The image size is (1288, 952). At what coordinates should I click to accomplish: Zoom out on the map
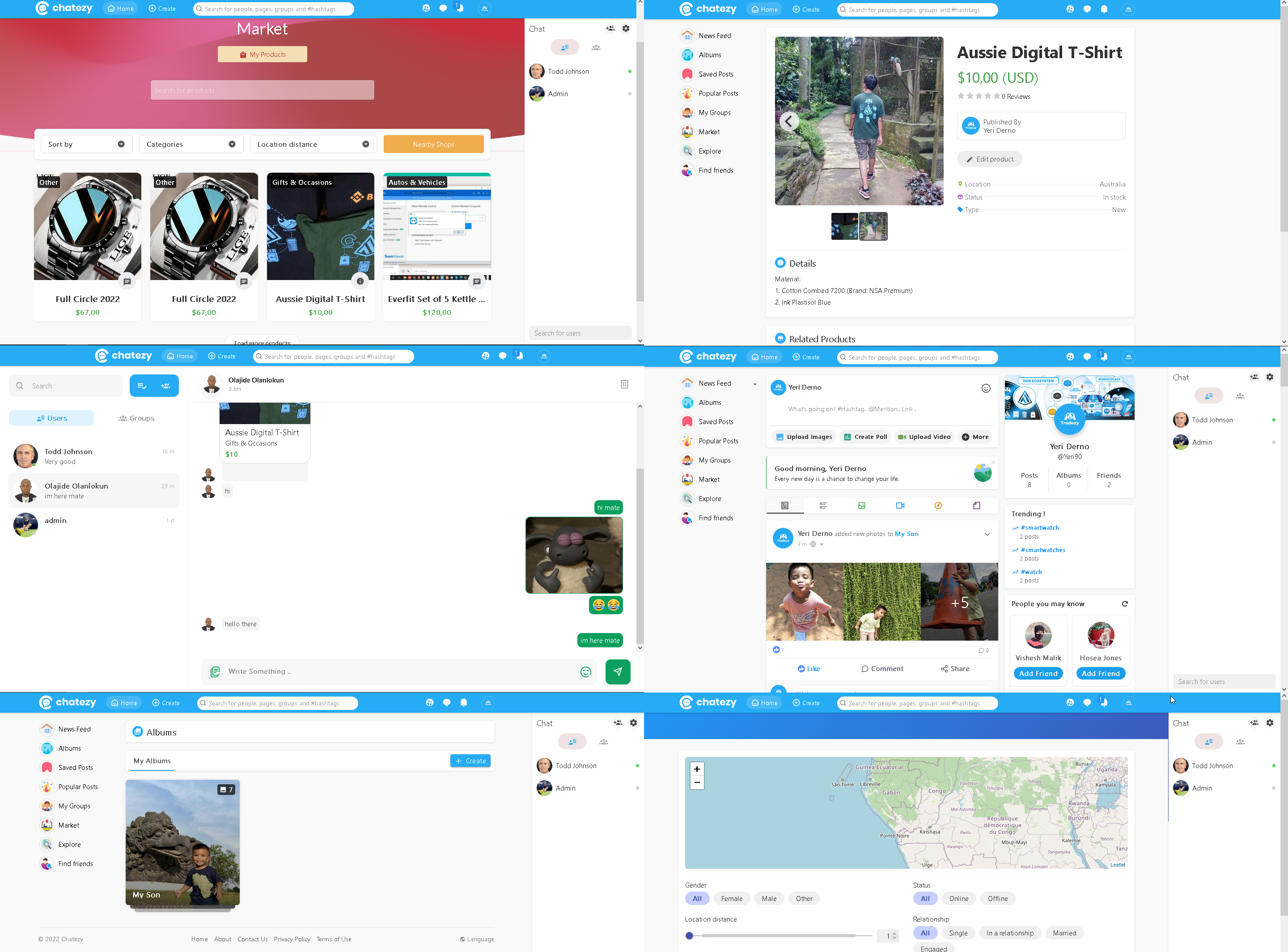[x=697, y=782]
